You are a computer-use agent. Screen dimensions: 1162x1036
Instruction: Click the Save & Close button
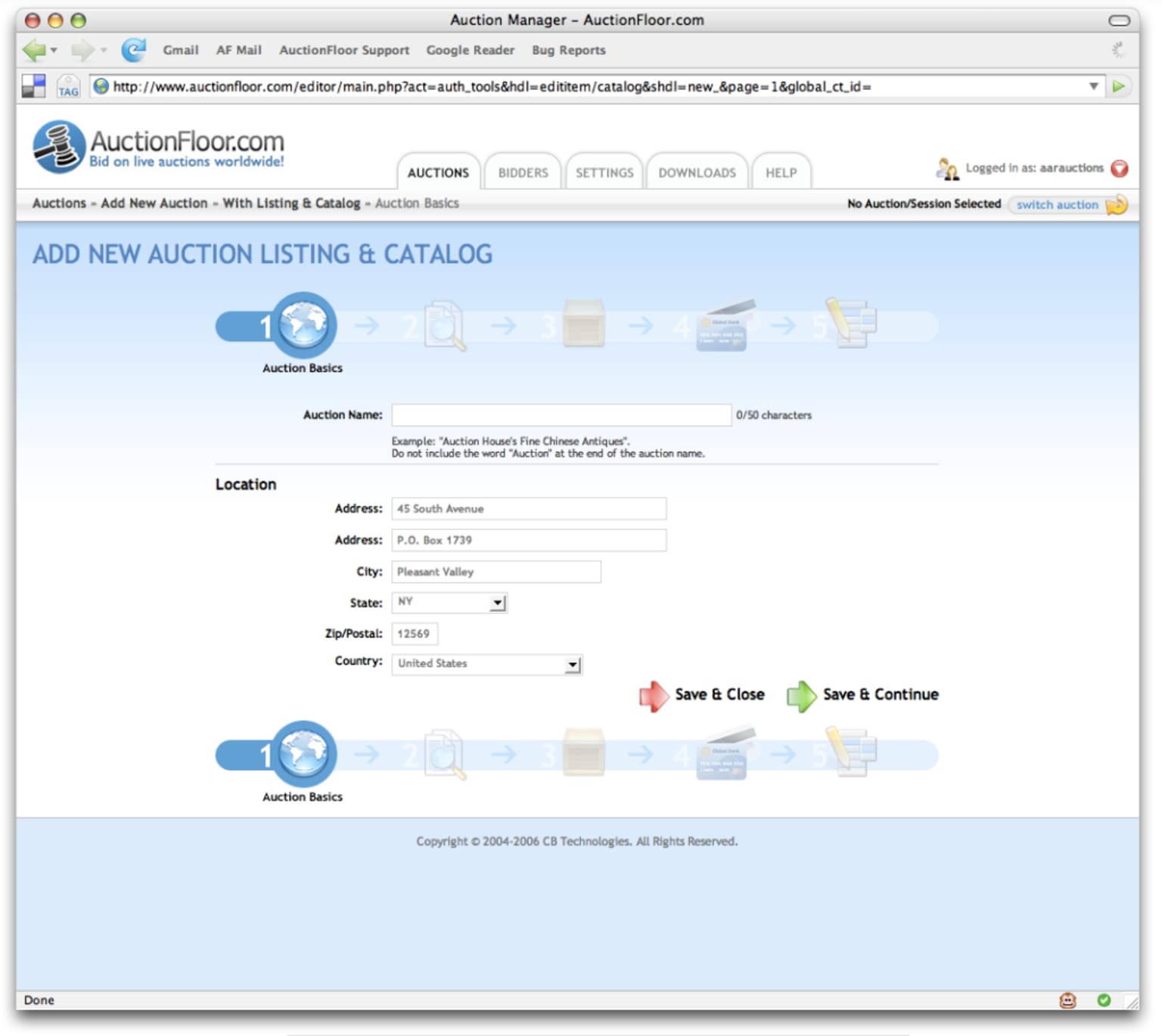702,695
